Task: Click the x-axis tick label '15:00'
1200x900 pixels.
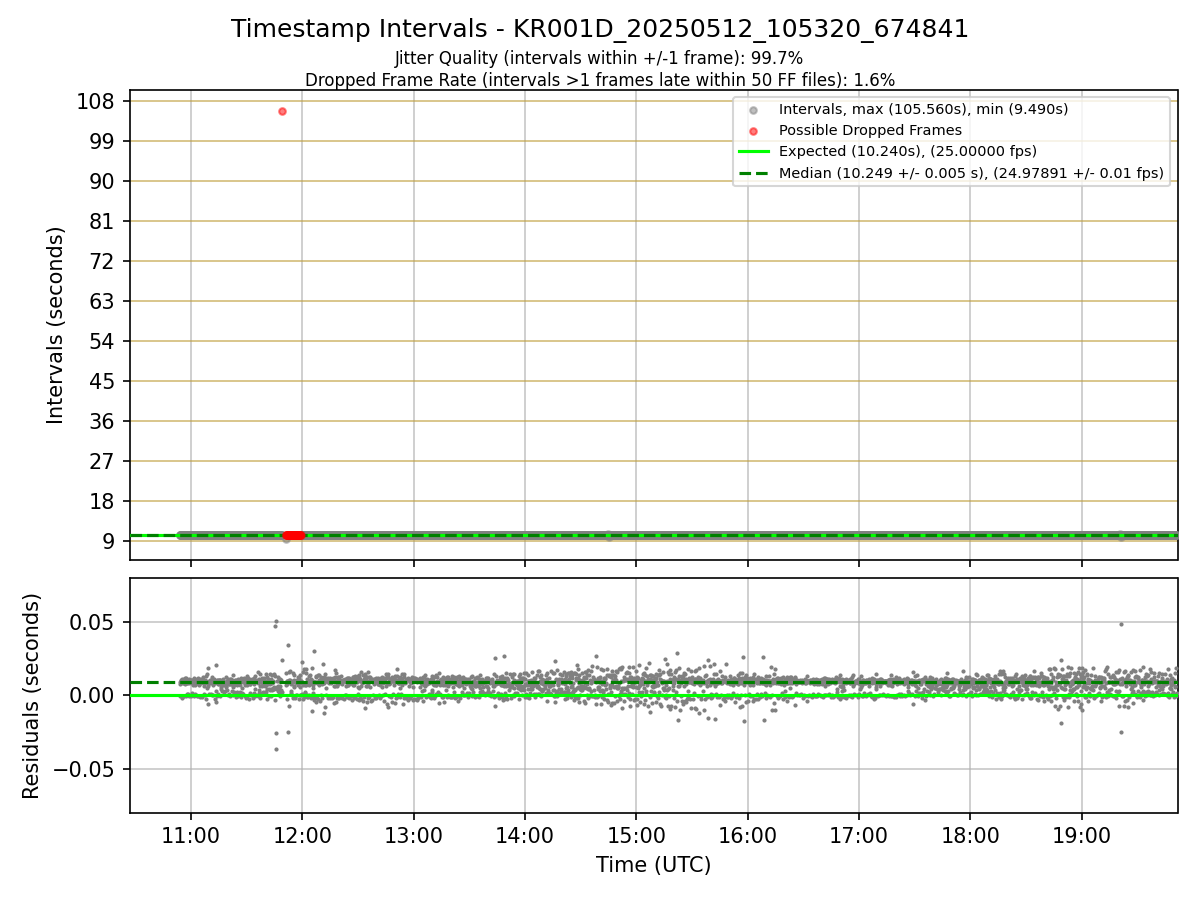Action: (636, 836)
